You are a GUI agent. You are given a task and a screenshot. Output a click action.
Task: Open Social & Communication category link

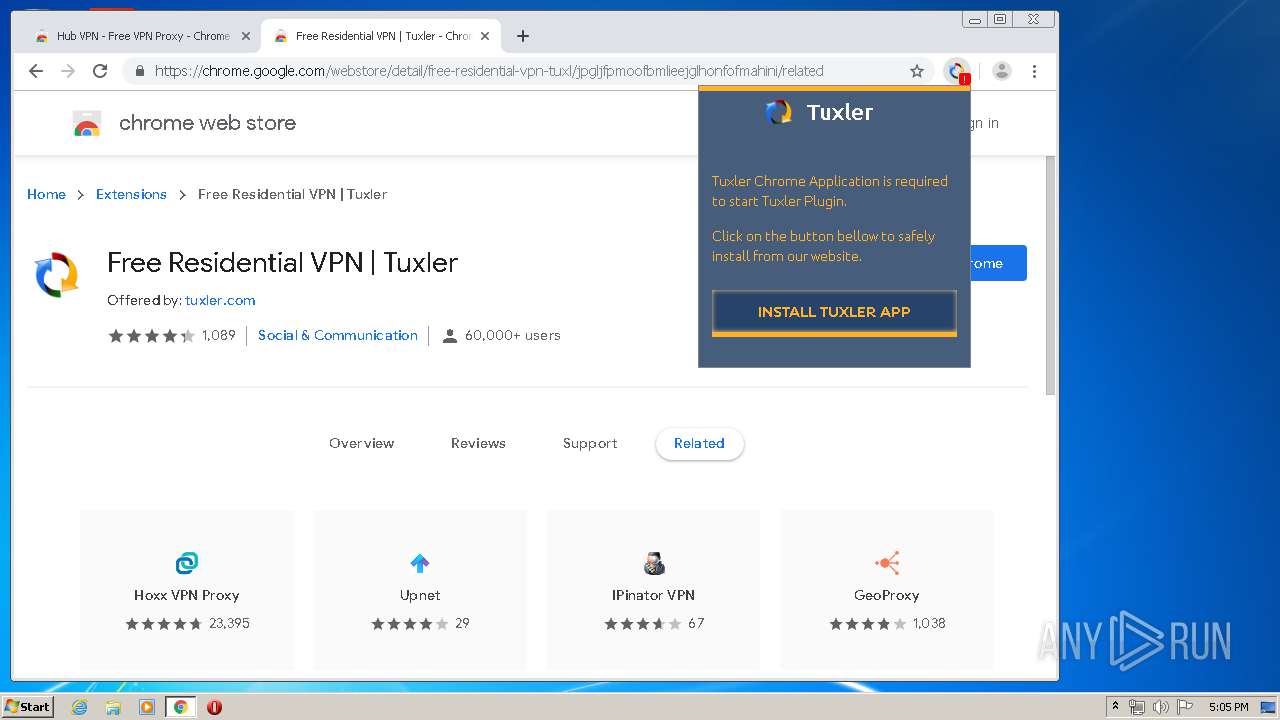[x=338, y=335]
